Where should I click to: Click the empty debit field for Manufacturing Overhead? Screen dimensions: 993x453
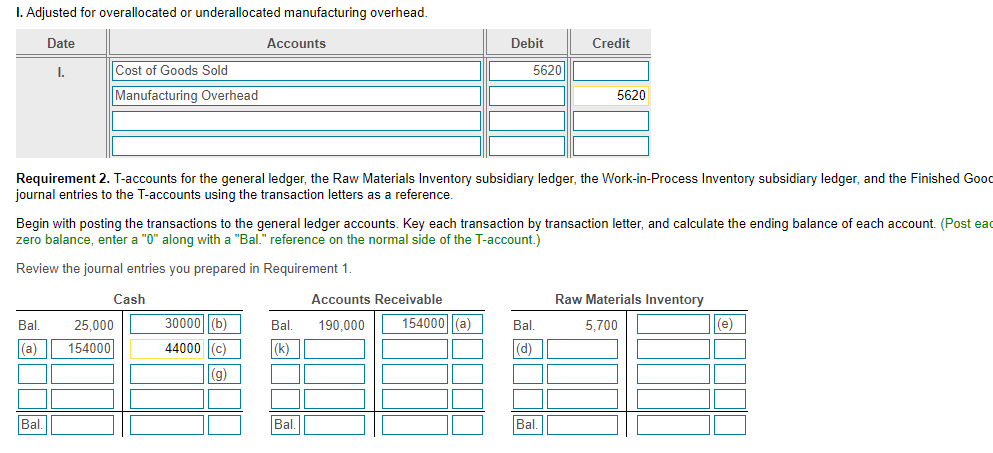526,96
